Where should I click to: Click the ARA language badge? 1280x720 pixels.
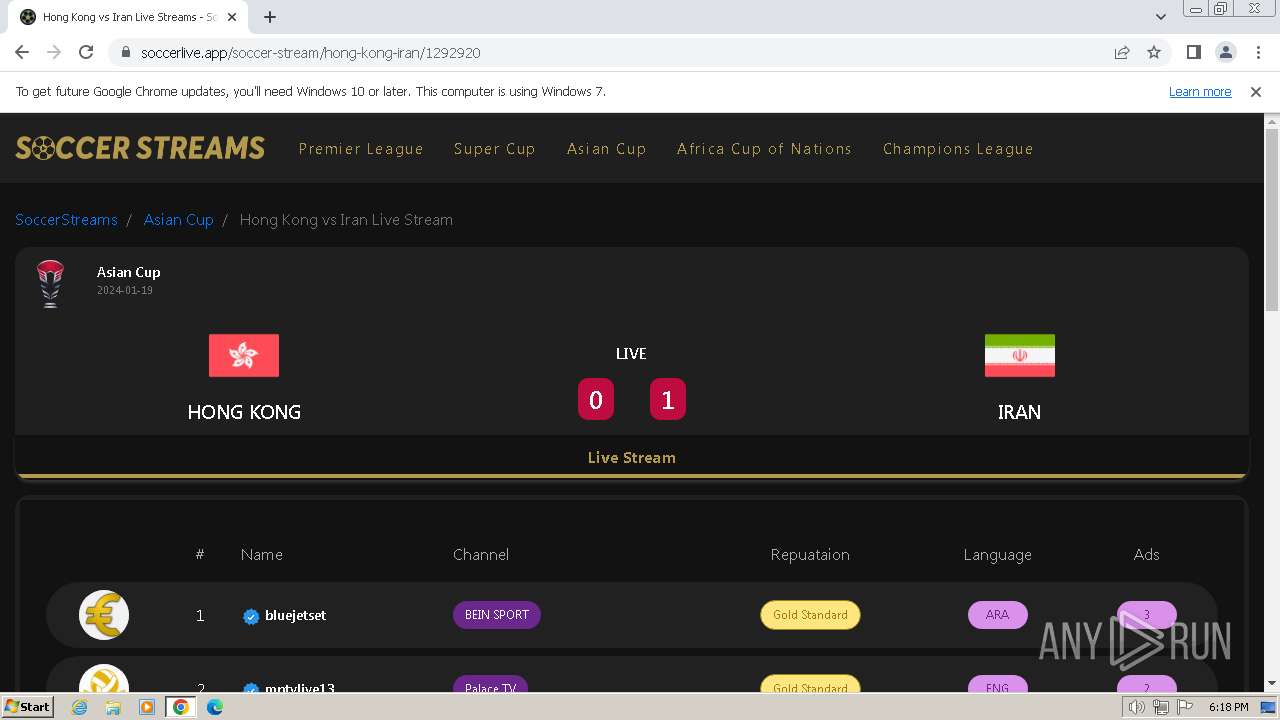[997, 615]
